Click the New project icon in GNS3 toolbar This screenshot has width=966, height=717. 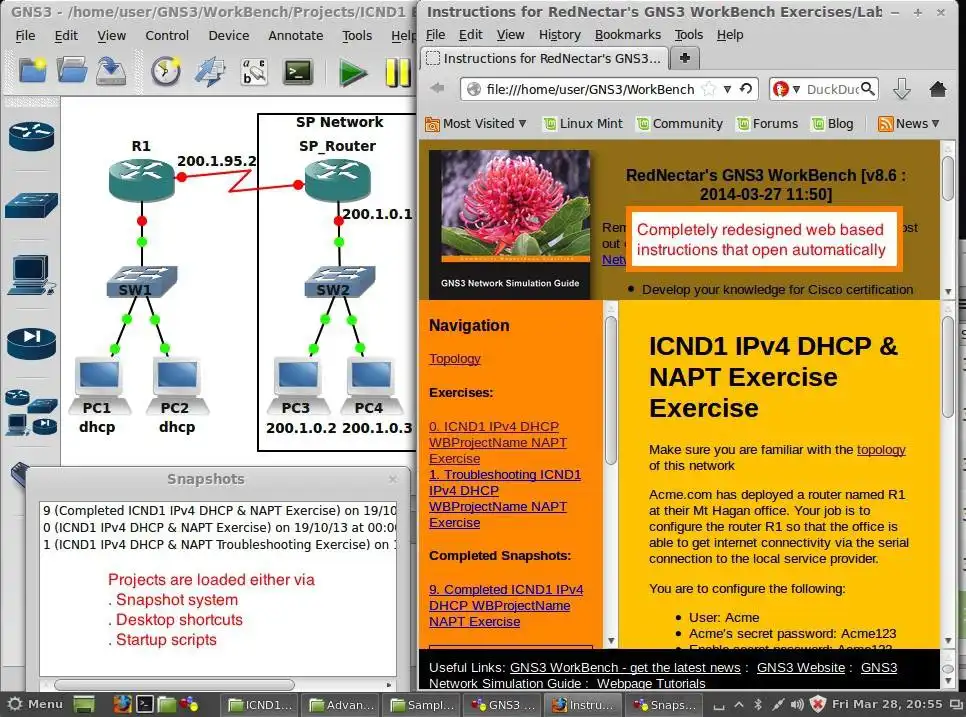(x=32, y=71)
